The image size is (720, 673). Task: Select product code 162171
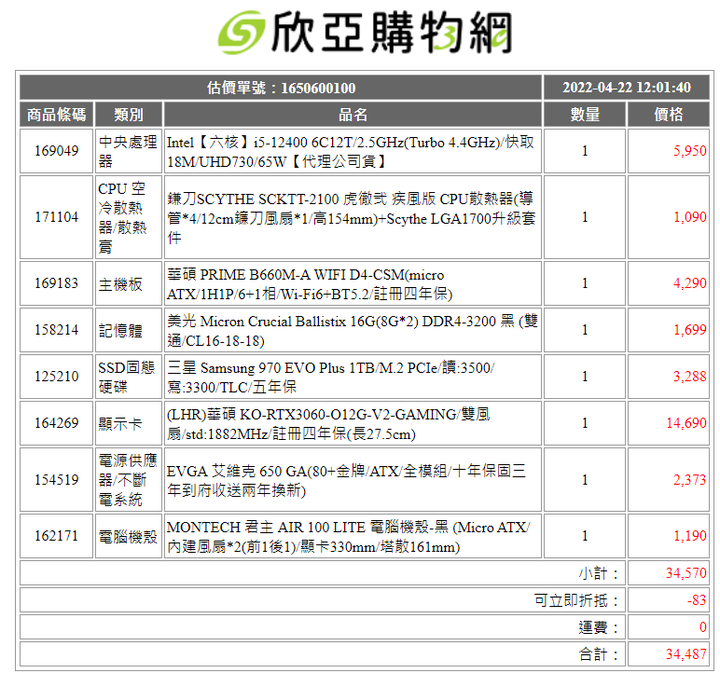pos(56,536)
